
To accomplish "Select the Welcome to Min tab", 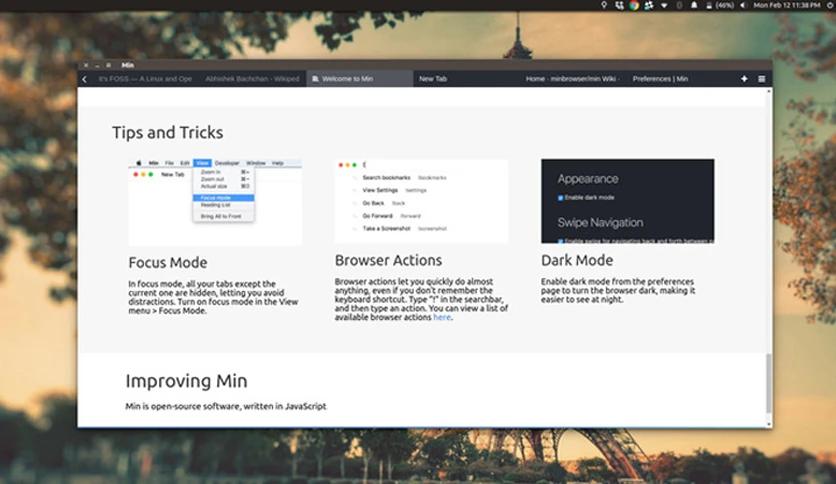I will tap(359, 79).
